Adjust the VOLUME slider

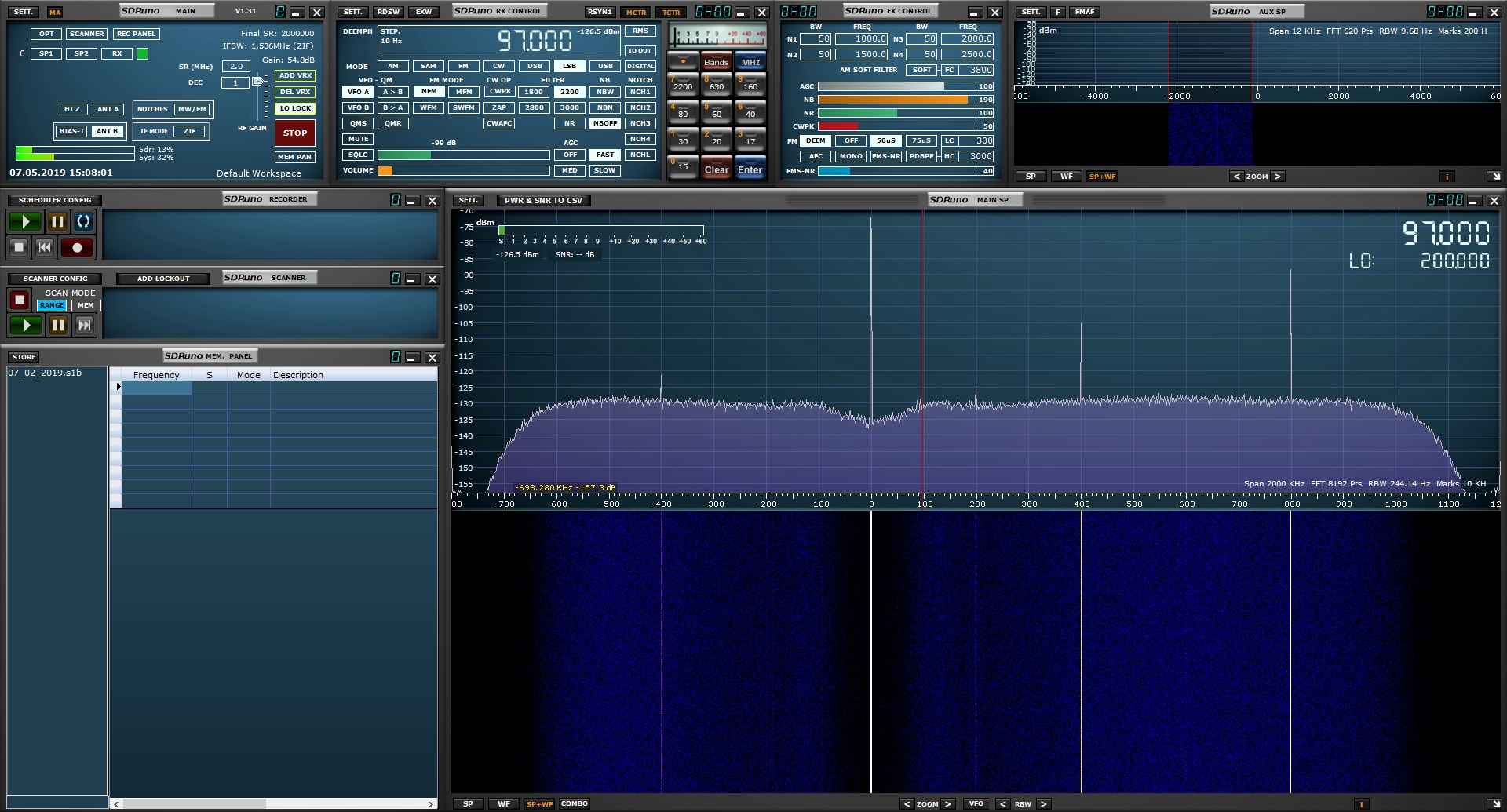pyautogui.click(x=463, y=170)
